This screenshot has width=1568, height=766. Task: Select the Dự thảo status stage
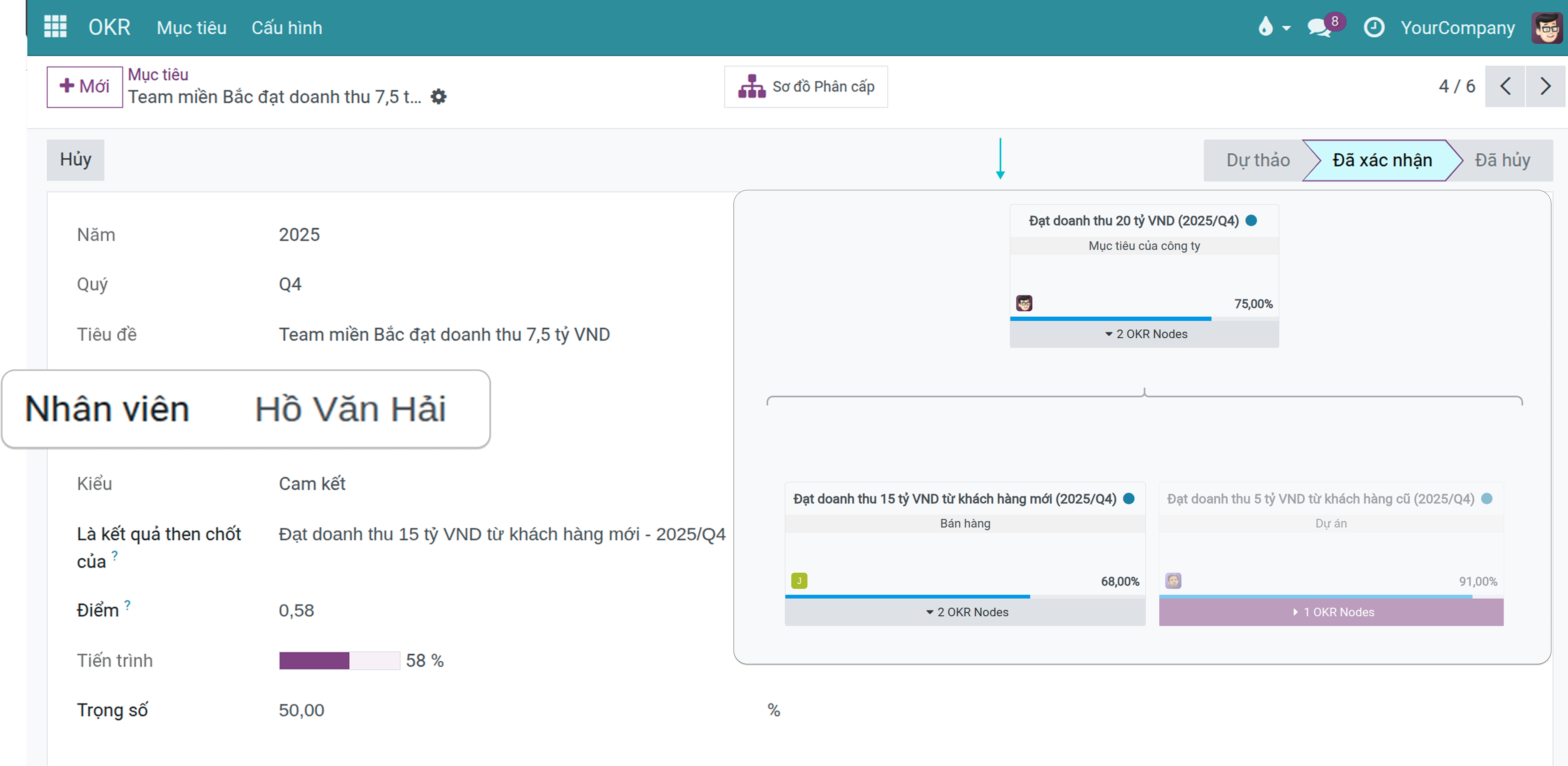[1258, 160]
